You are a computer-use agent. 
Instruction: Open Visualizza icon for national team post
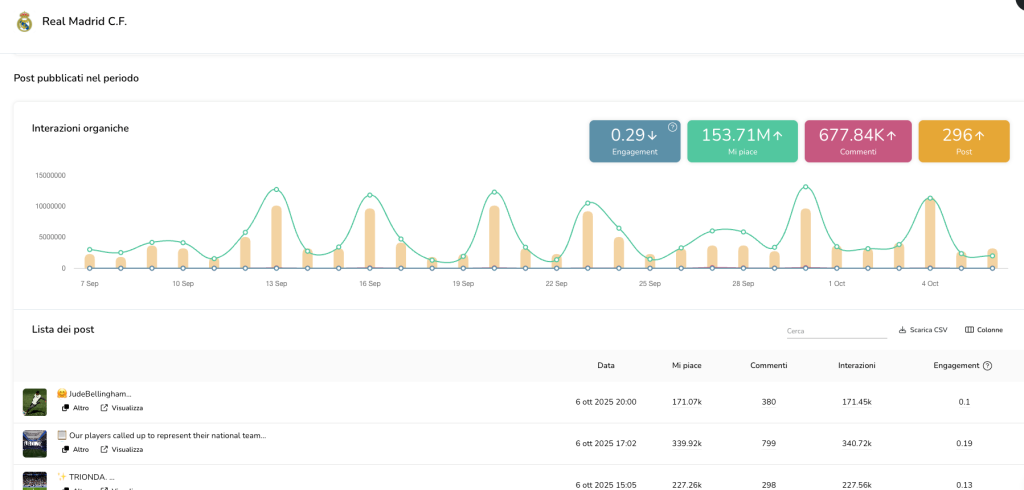104,449
